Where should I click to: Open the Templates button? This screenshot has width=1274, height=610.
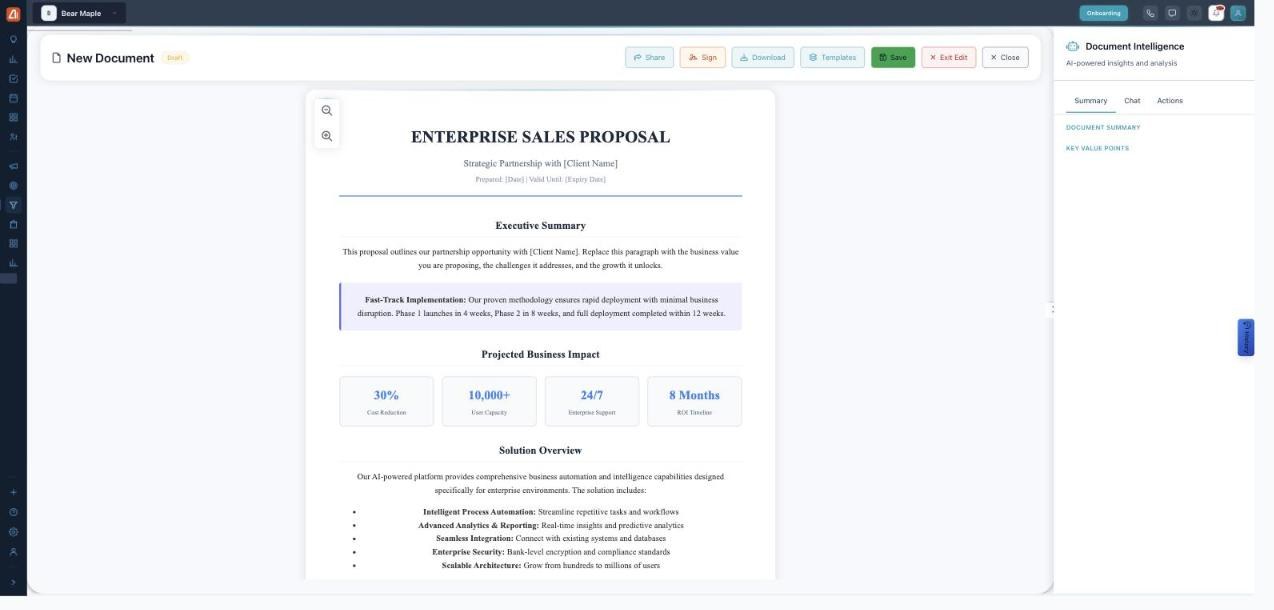pyautogui.click(x=832, y=57)
